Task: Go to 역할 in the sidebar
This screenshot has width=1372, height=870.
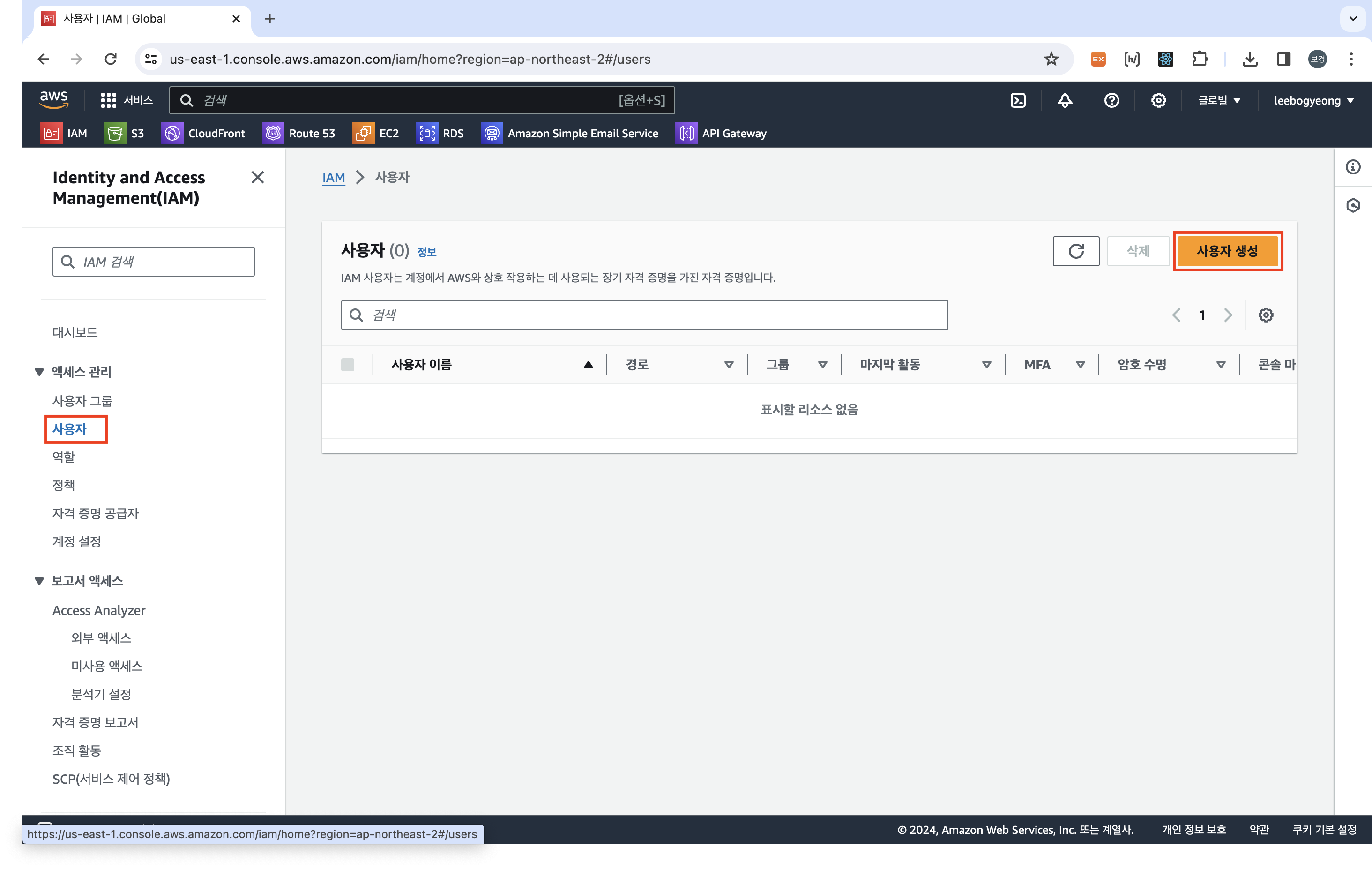Action: [x=64, y=457]
